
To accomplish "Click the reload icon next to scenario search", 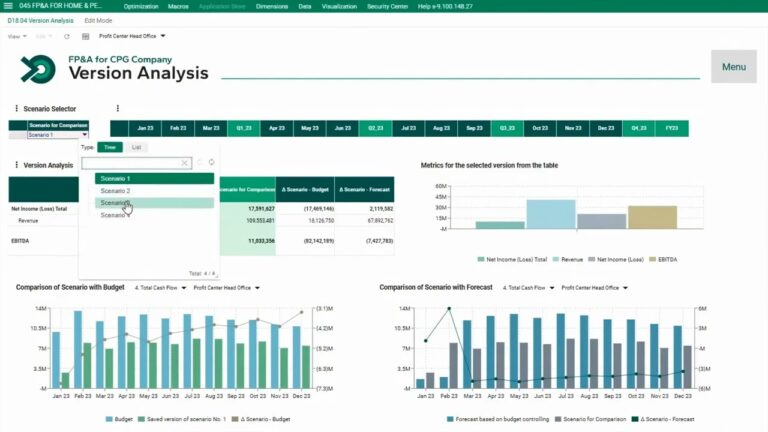I will [211, 163].
